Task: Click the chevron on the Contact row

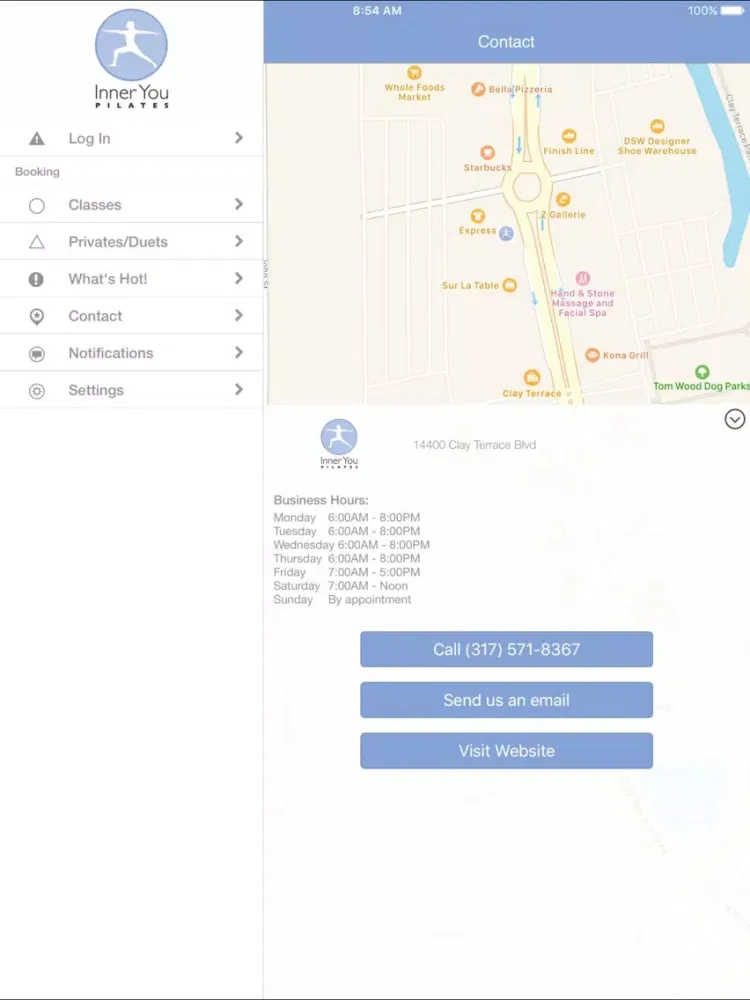Action: [x=239, y=315]
